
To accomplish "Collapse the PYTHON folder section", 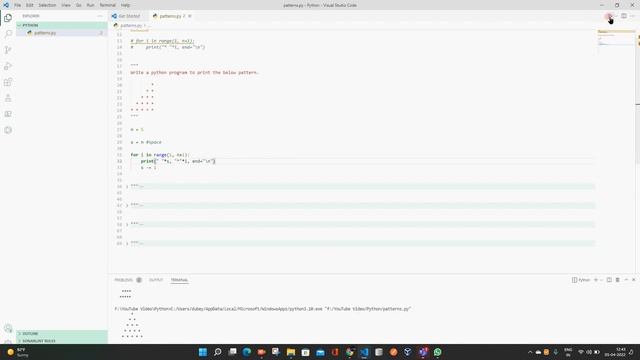I will 61,25.
